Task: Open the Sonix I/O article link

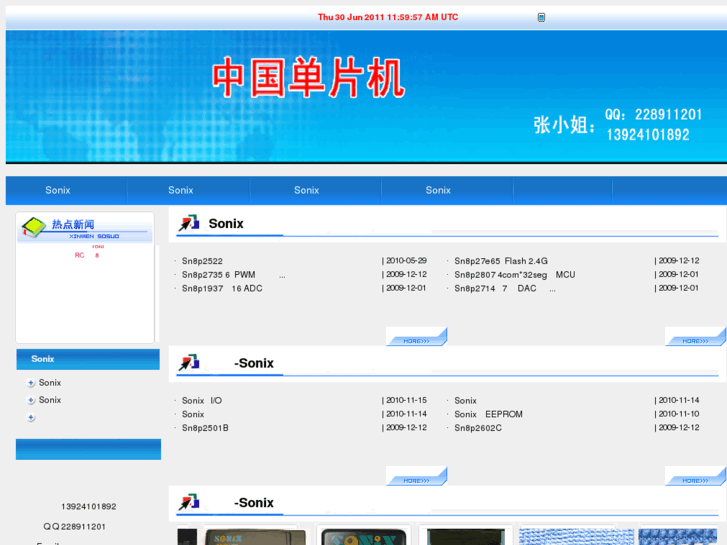Action: [x=202, y=401]
